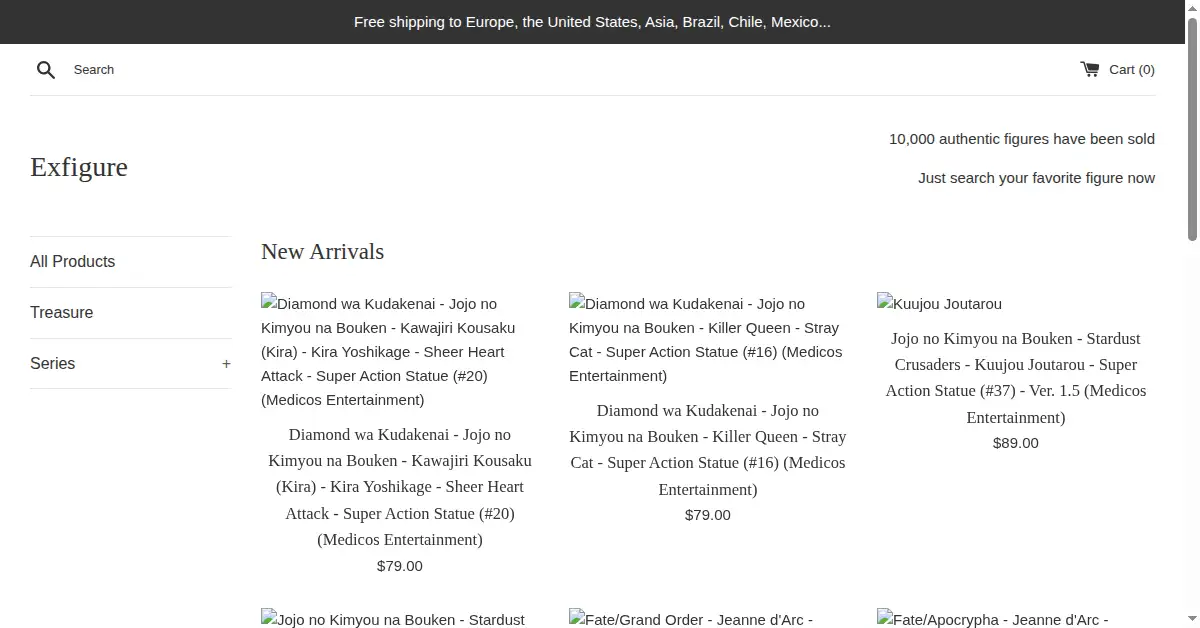Click "10,000 authentic figures have been sold" text
This screenshot has height=628, width=1200.
pyautogui.click(x=1022, y=139)
